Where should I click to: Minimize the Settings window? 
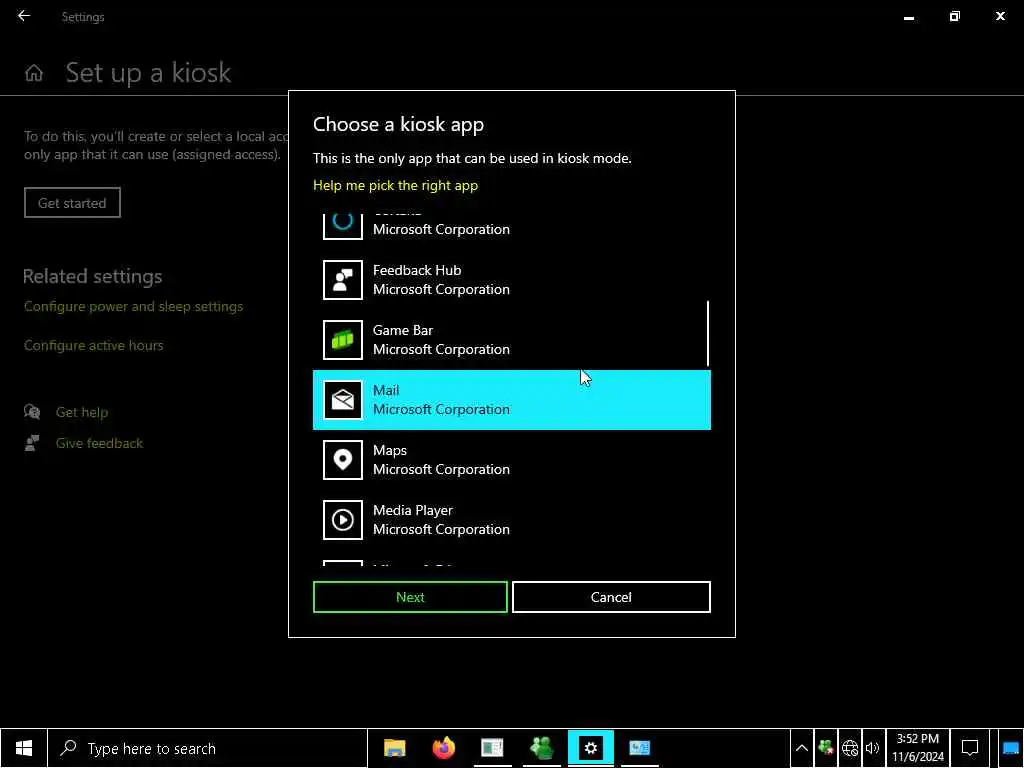[x=908, y=16]
